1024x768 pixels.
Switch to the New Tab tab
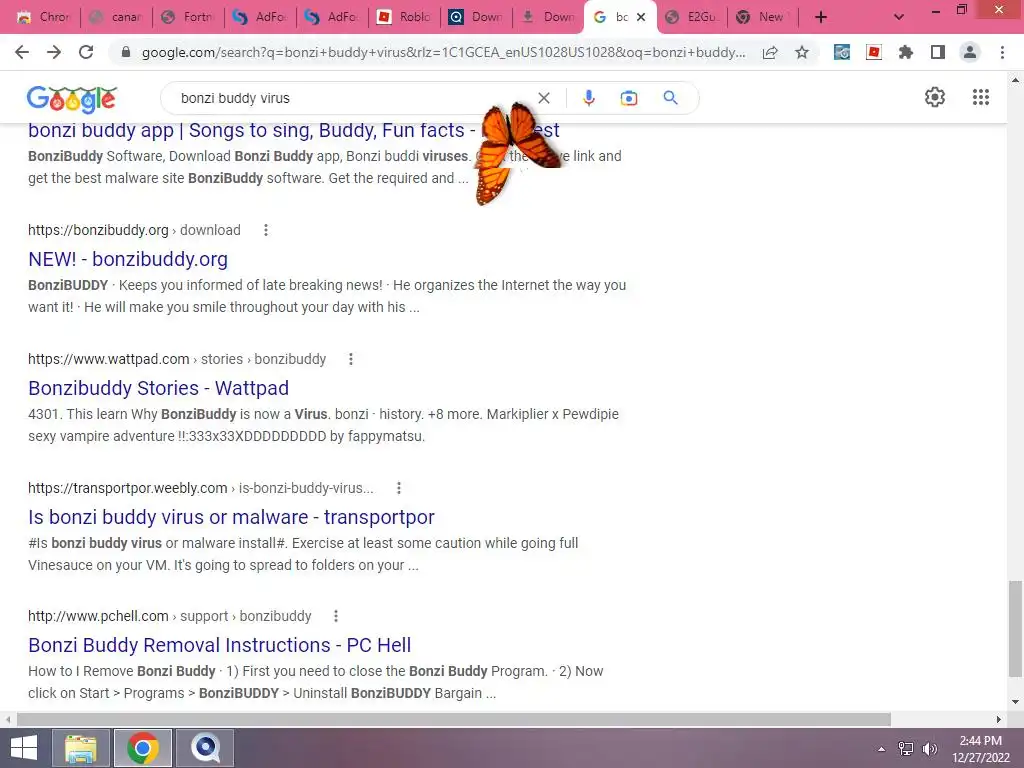pyautogui.click(x=761, y=17)
